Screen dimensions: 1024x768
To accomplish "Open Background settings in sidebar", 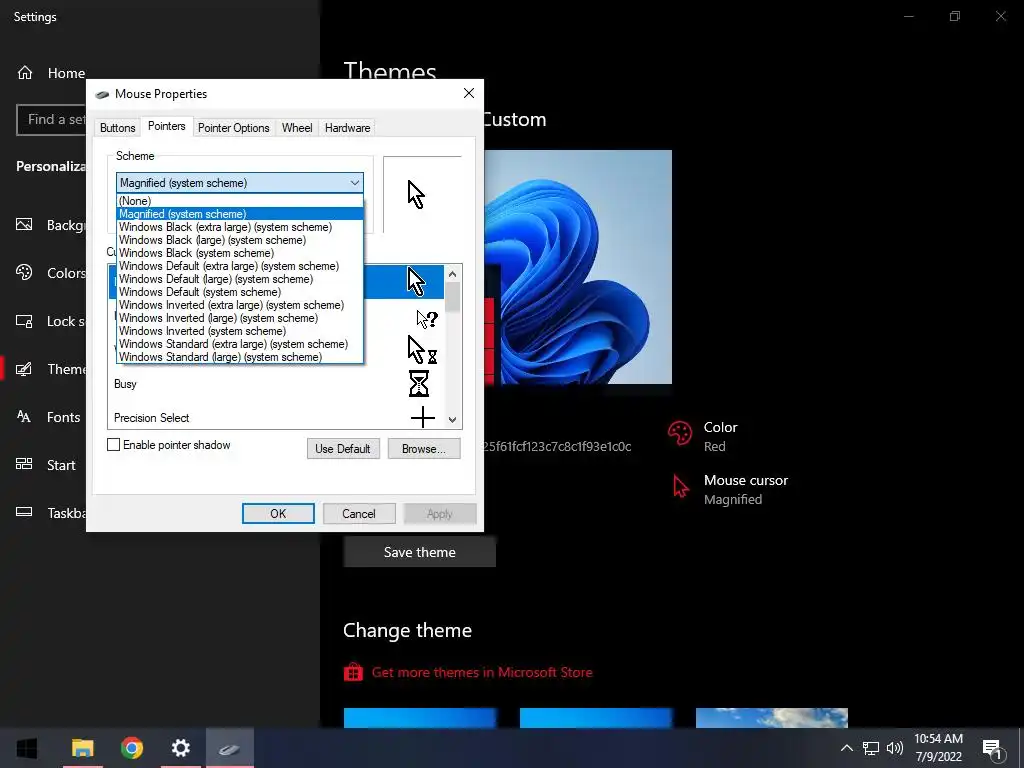I will (51, 225).
